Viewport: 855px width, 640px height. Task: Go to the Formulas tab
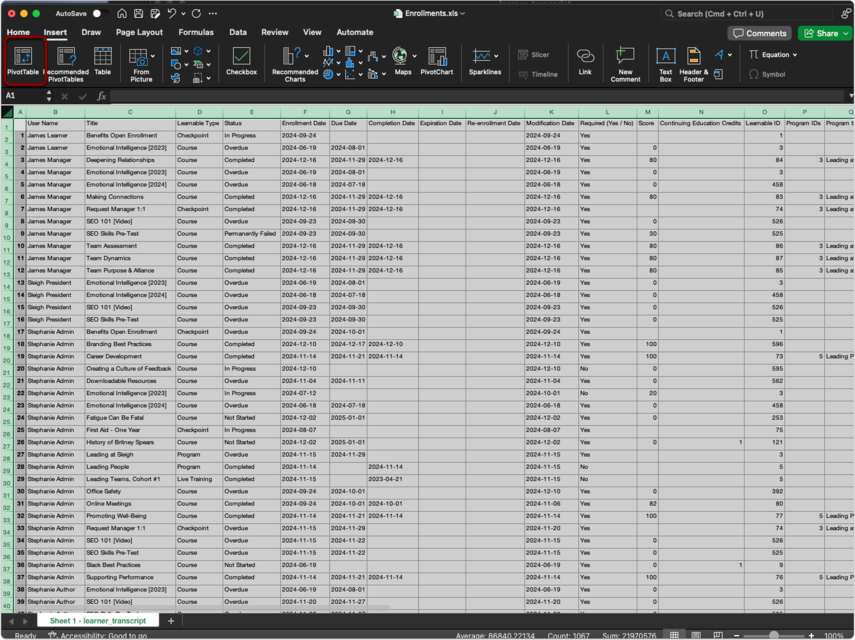196,32
